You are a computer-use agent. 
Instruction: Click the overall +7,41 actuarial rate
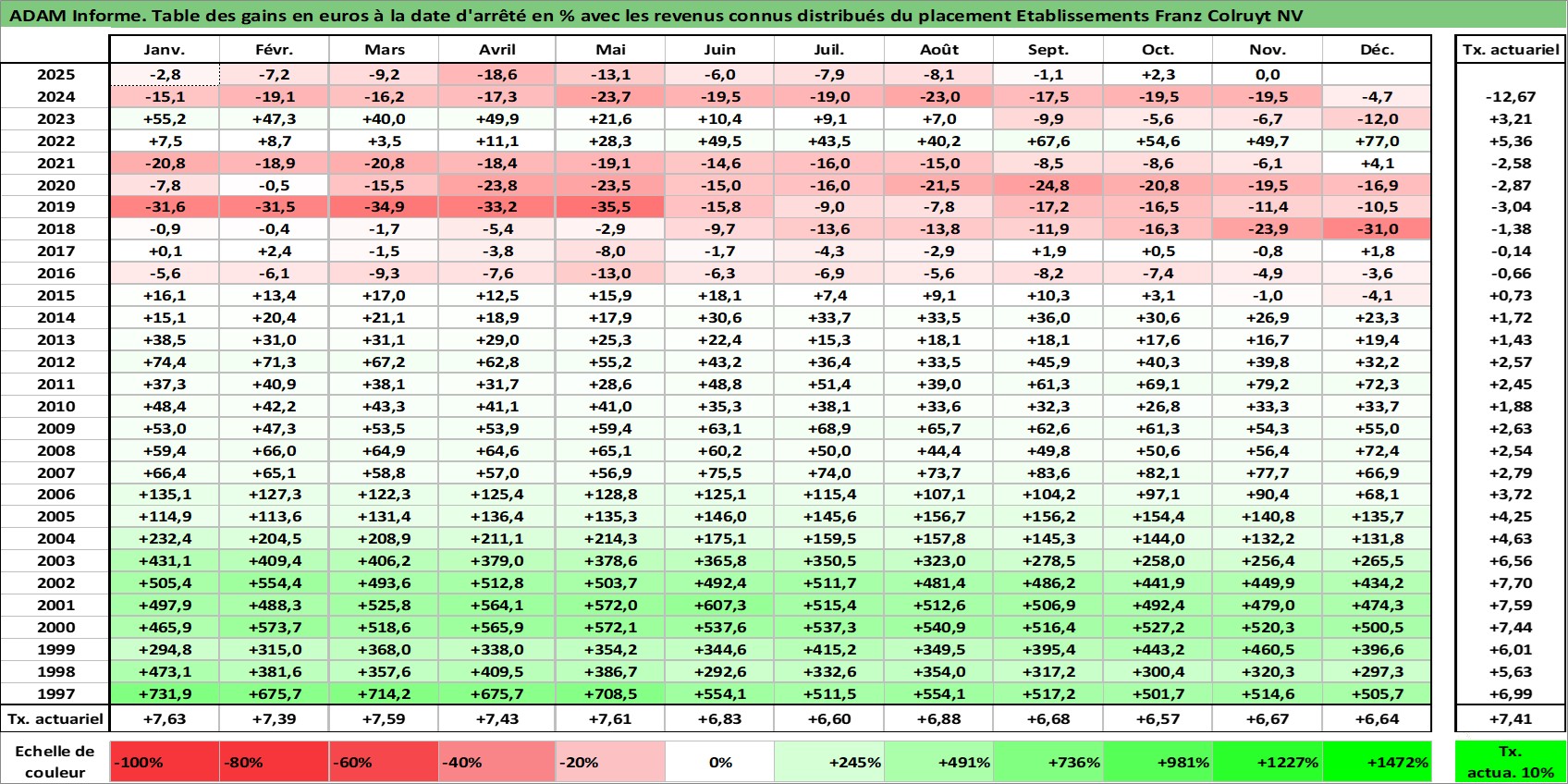pos(1511,719)
